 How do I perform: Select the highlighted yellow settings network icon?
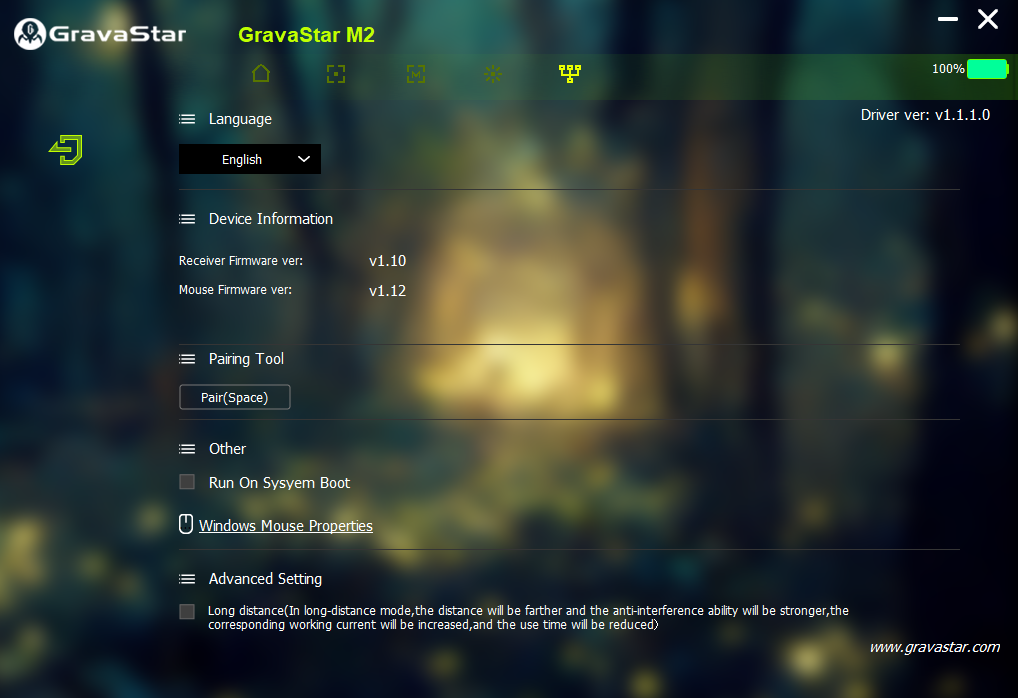point(570,73)
